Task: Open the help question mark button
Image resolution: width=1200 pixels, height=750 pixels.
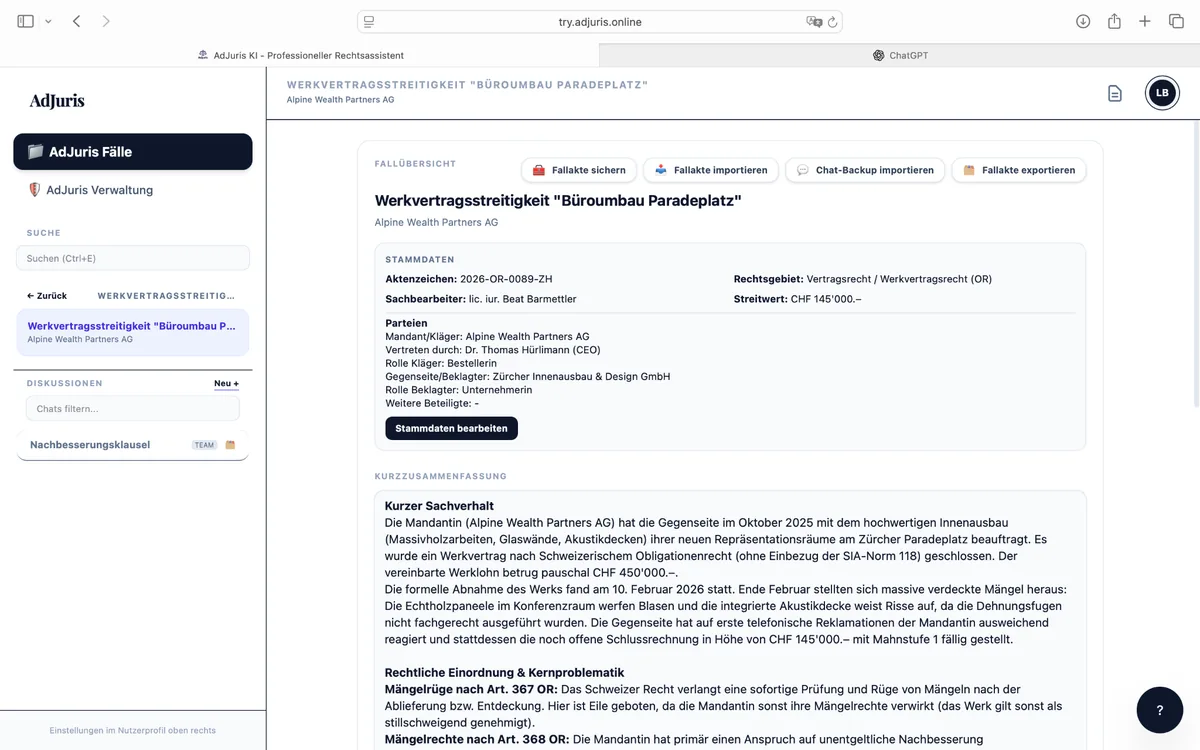Action: point(1160,710)
